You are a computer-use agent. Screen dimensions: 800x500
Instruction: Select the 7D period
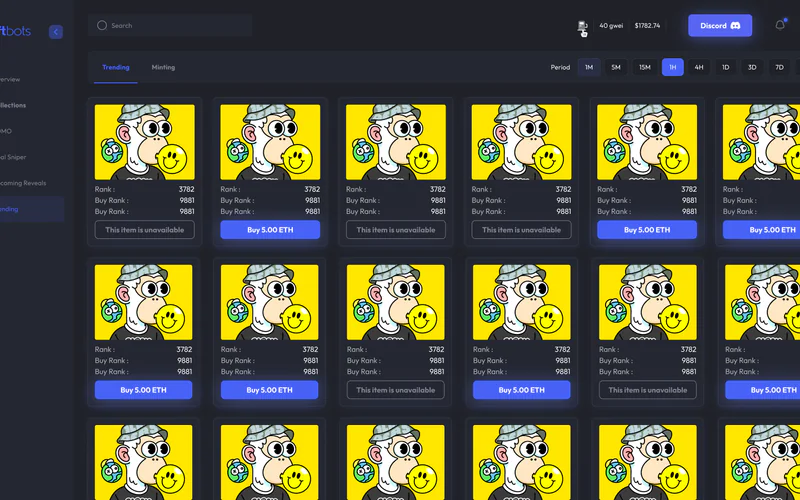pos(779,67)
